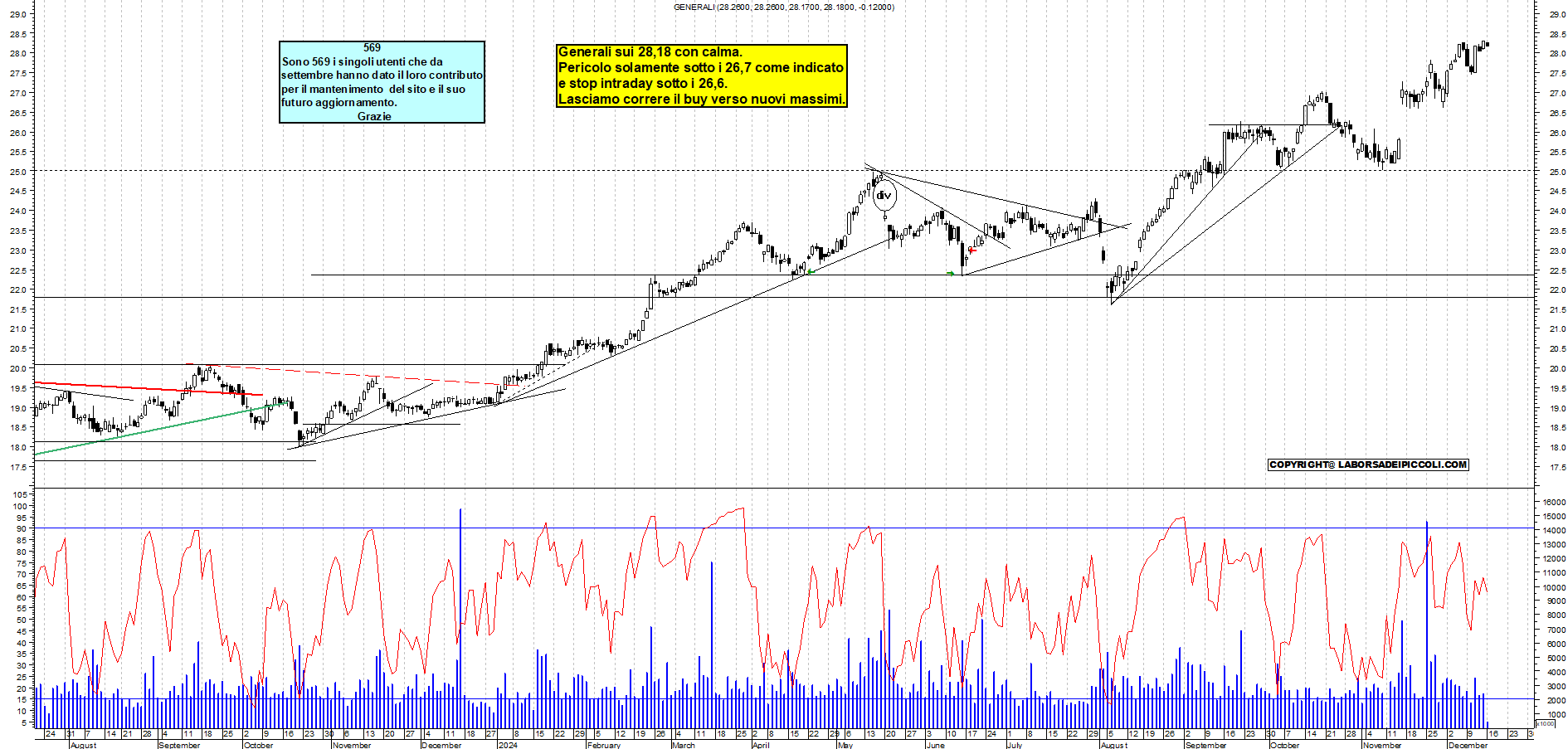This screenshot has height=749, width=1568.
Task: Click 'per il mantenimento del sito e il suo' line
Action: pyautogui.click(x=373, y=89)
